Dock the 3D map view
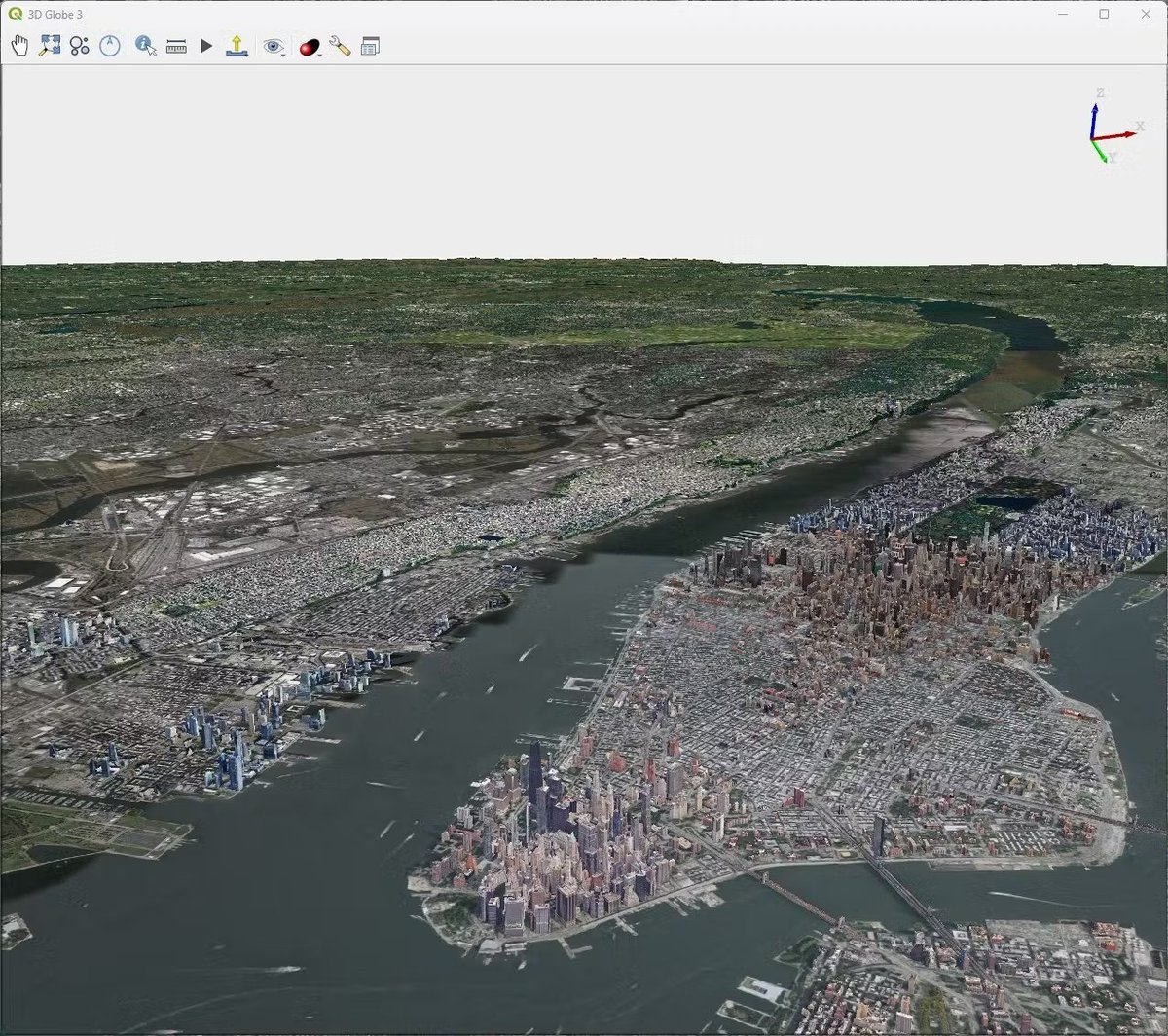This screenshot has height=1036, width=1168. click(370, 44)
